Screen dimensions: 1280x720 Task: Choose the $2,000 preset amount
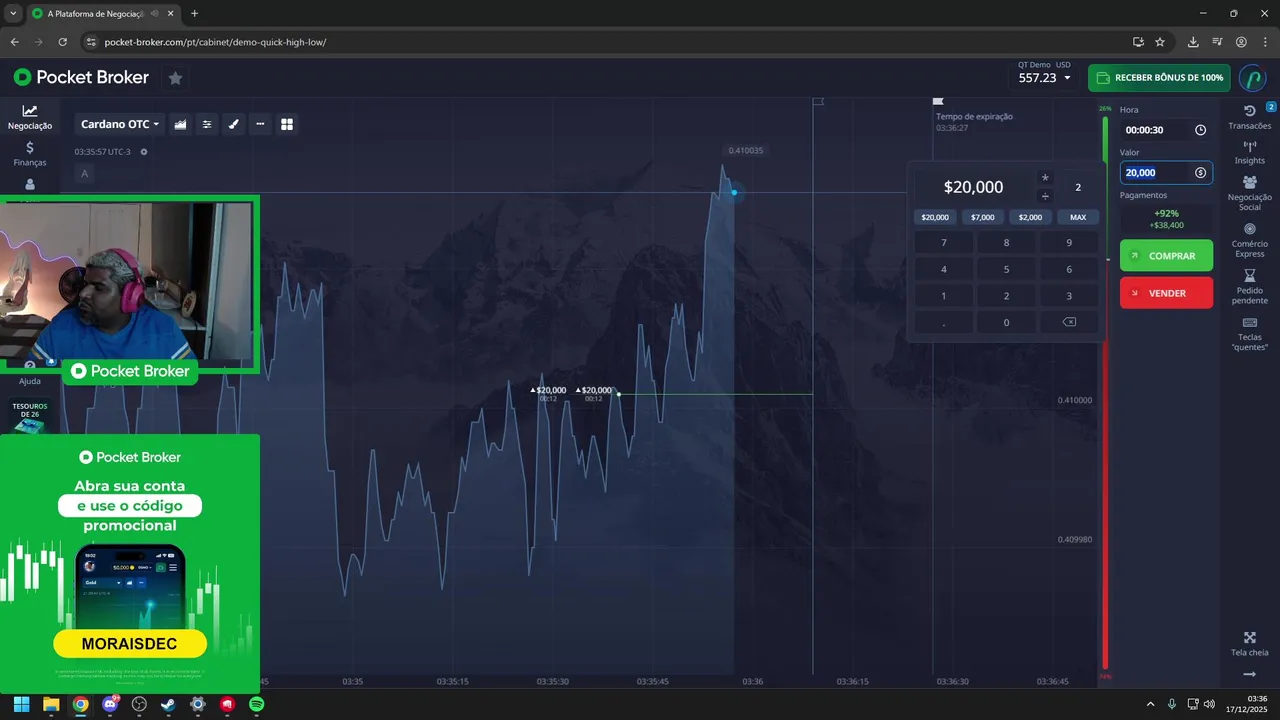[1030, 217]
